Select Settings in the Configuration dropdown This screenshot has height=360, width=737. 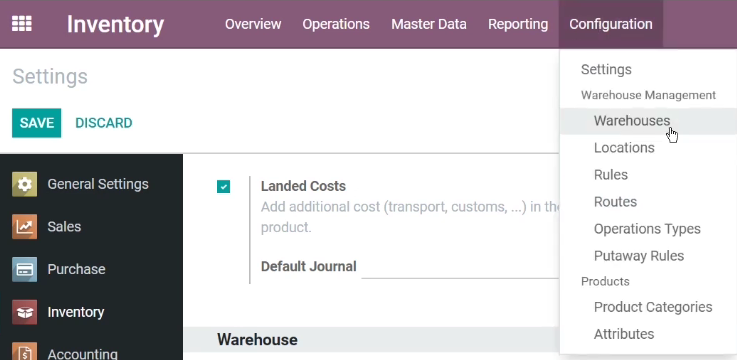[x=606, y=70]
